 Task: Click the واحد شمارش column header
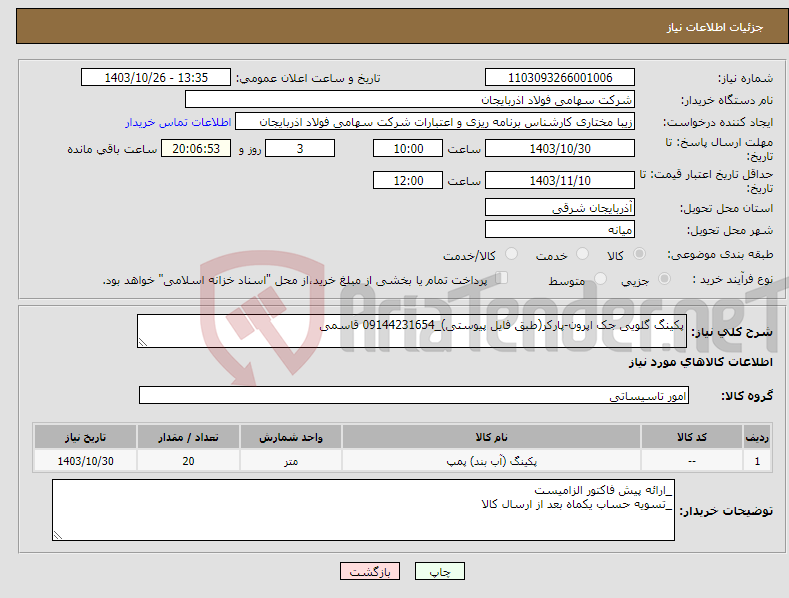pyautogui.click(x=291, y=437)
